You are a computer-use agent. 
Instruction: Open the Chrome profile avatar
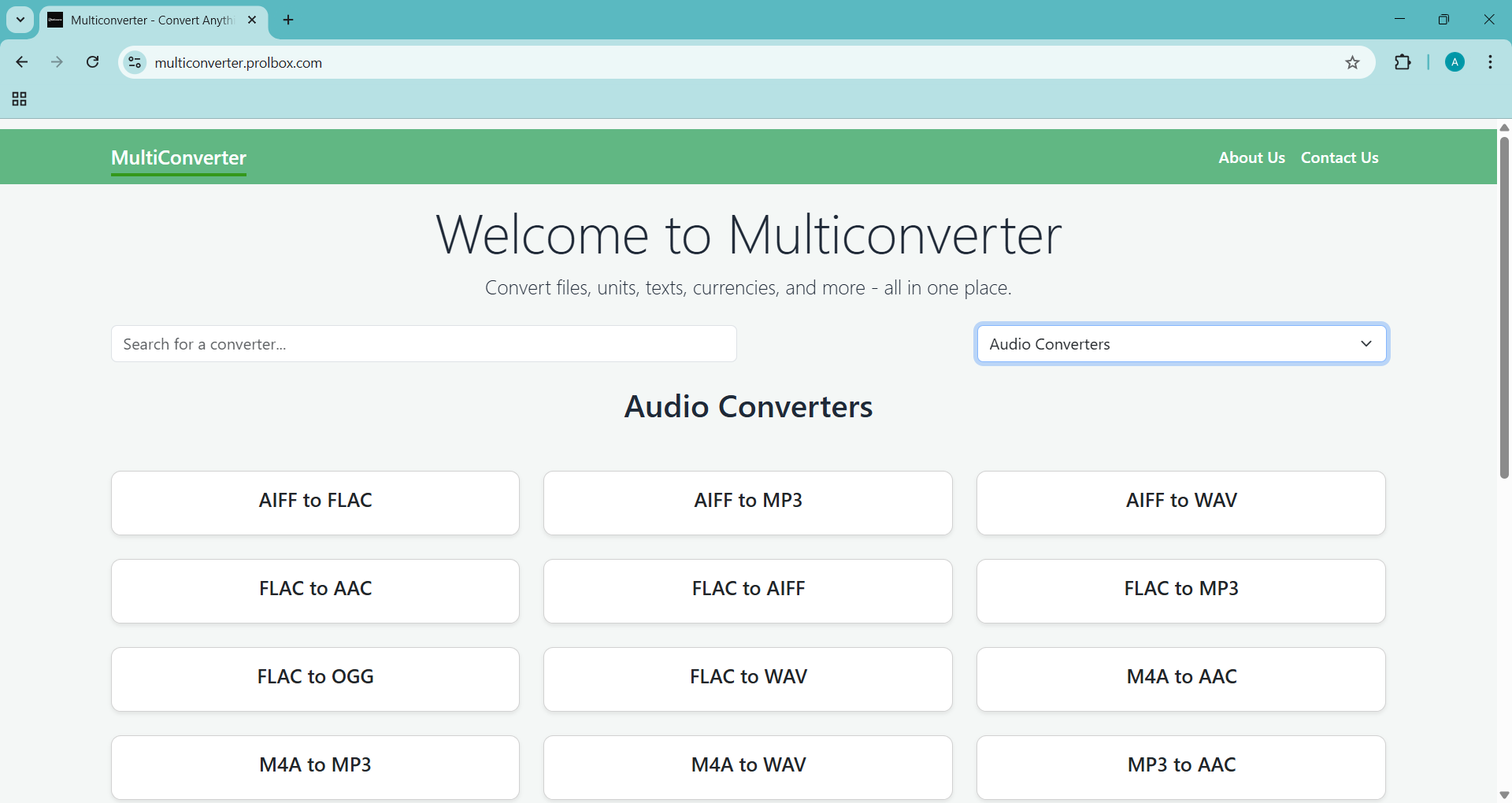[x=1455, y=62]
